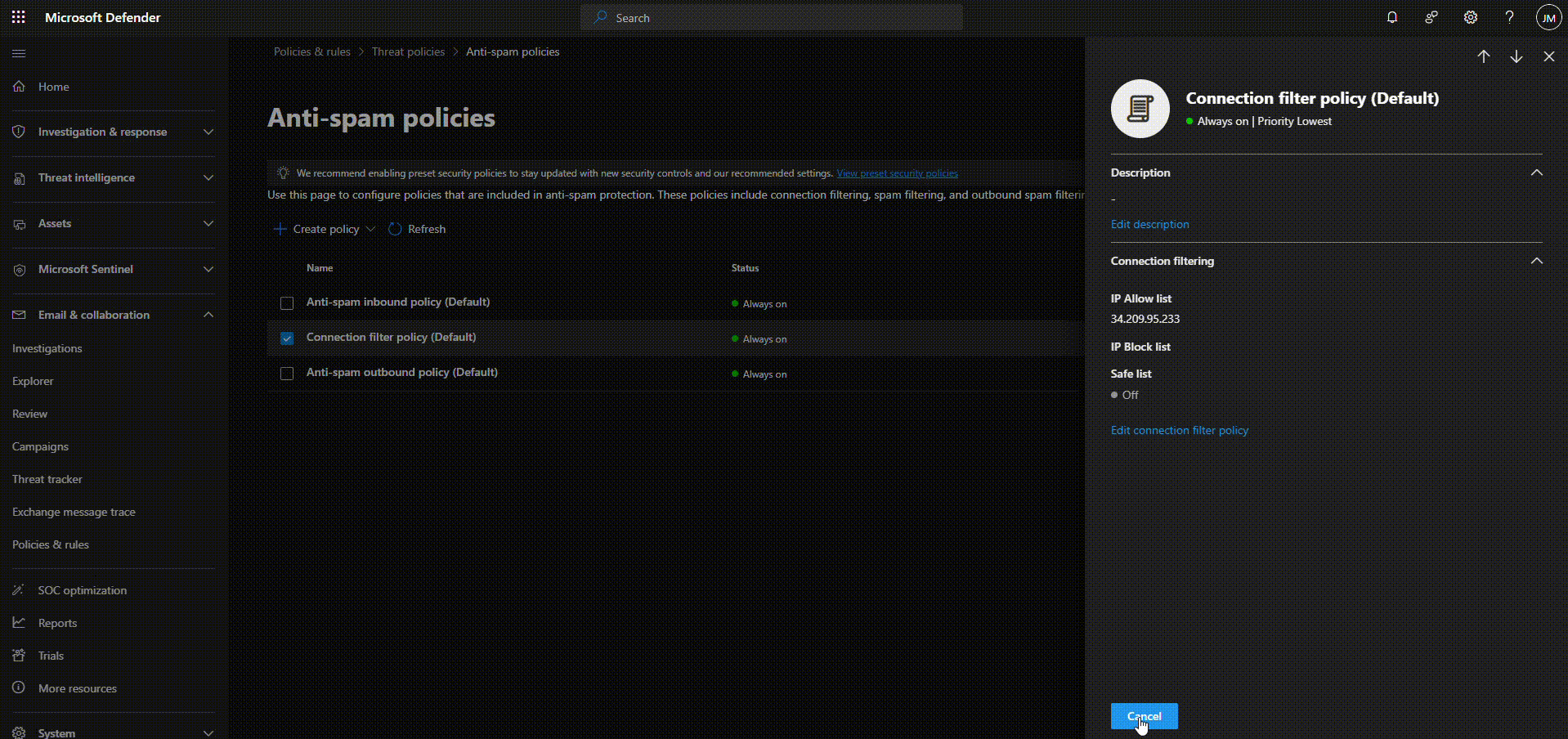Click the Trials gift icon
1568x739 pixels.
coord(19,655)
